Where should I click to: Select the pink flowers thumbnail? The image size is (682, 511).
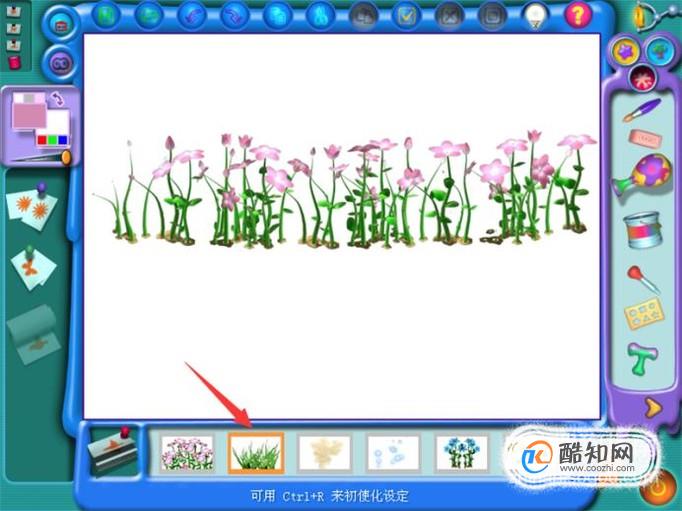pos(187,454)
